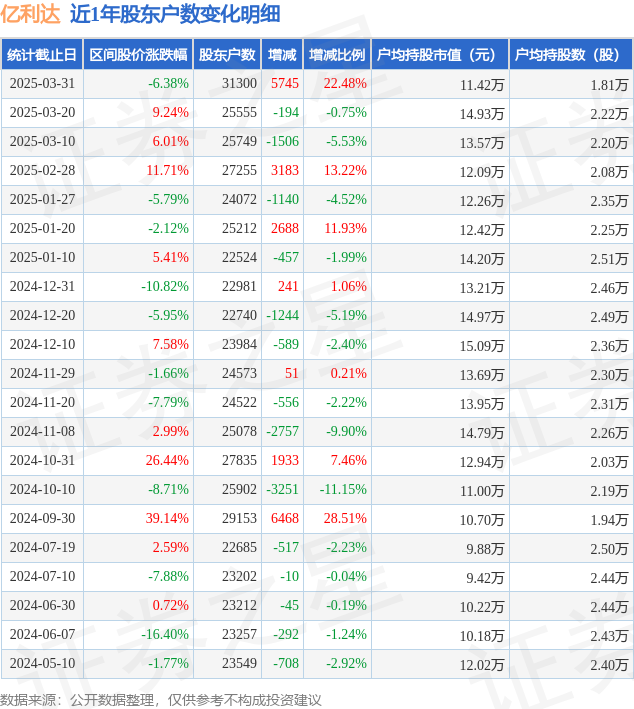Click the date cell 2025-03-10
This screenshot has height=709, width=634.
[x=42, y=142]
